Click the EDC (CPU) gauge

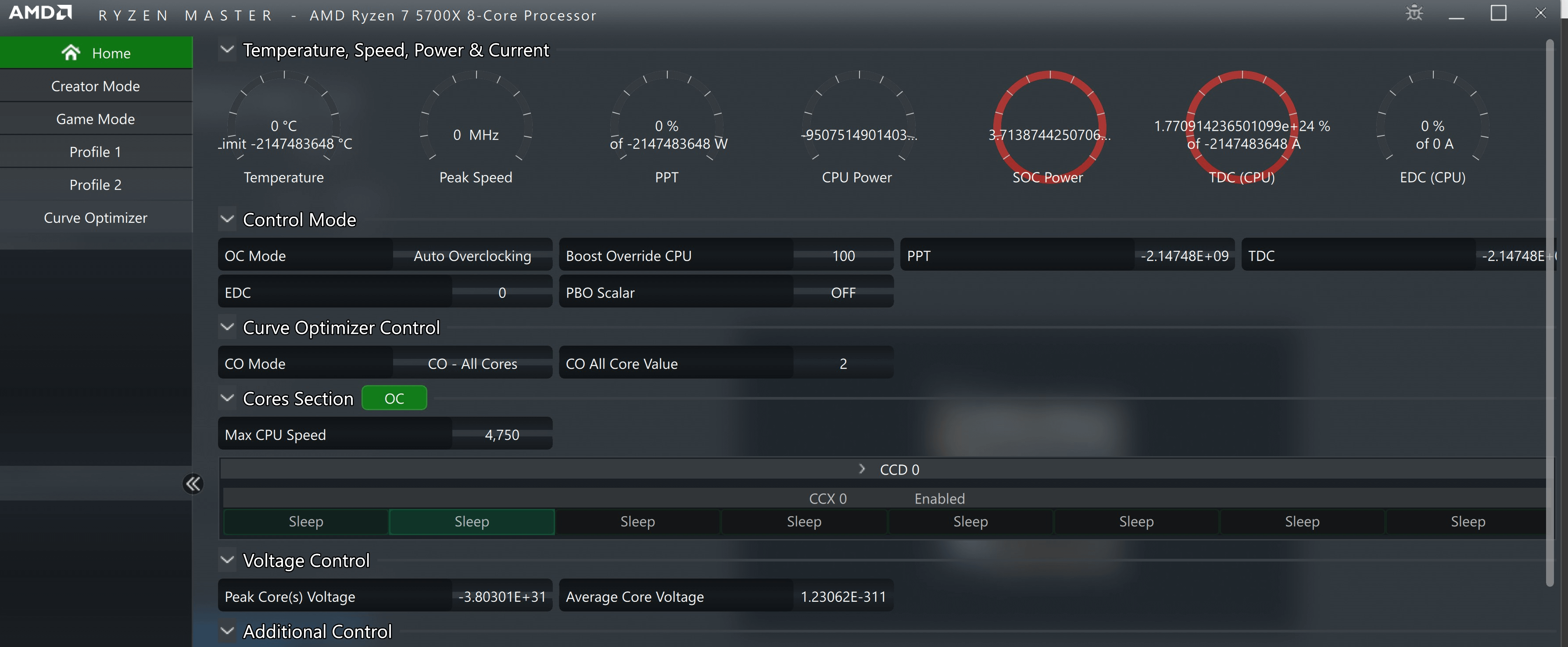(x=1433, y=127)
